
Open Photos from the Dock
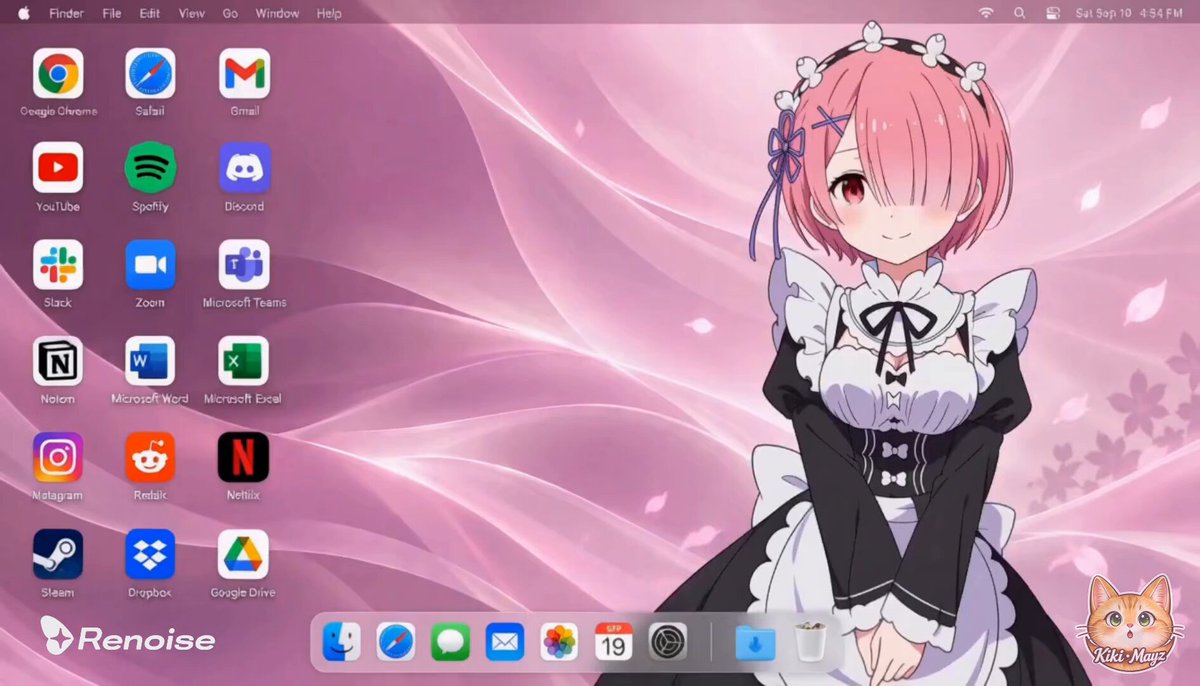pyautogui.click(x=559, y=641)
